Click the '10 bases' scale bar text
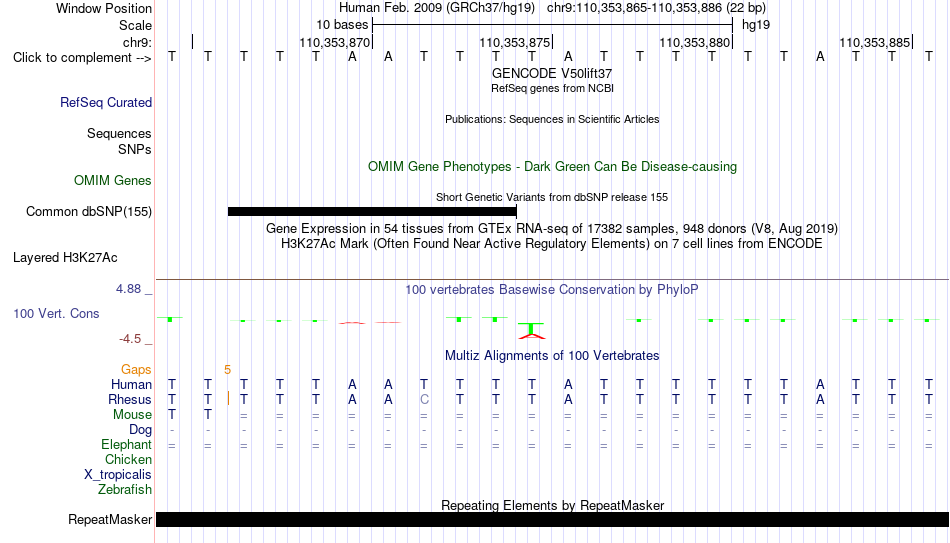Image resolution: width=950 pixels, height=543 pixels. [x=342, y=25]
